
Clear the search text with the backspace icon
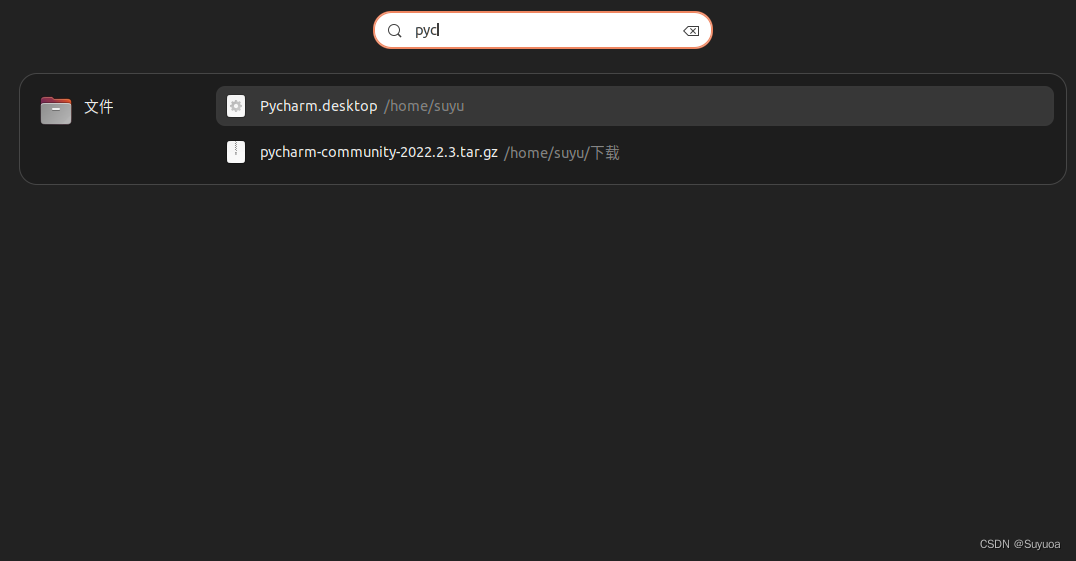click(x=691, y=31)
